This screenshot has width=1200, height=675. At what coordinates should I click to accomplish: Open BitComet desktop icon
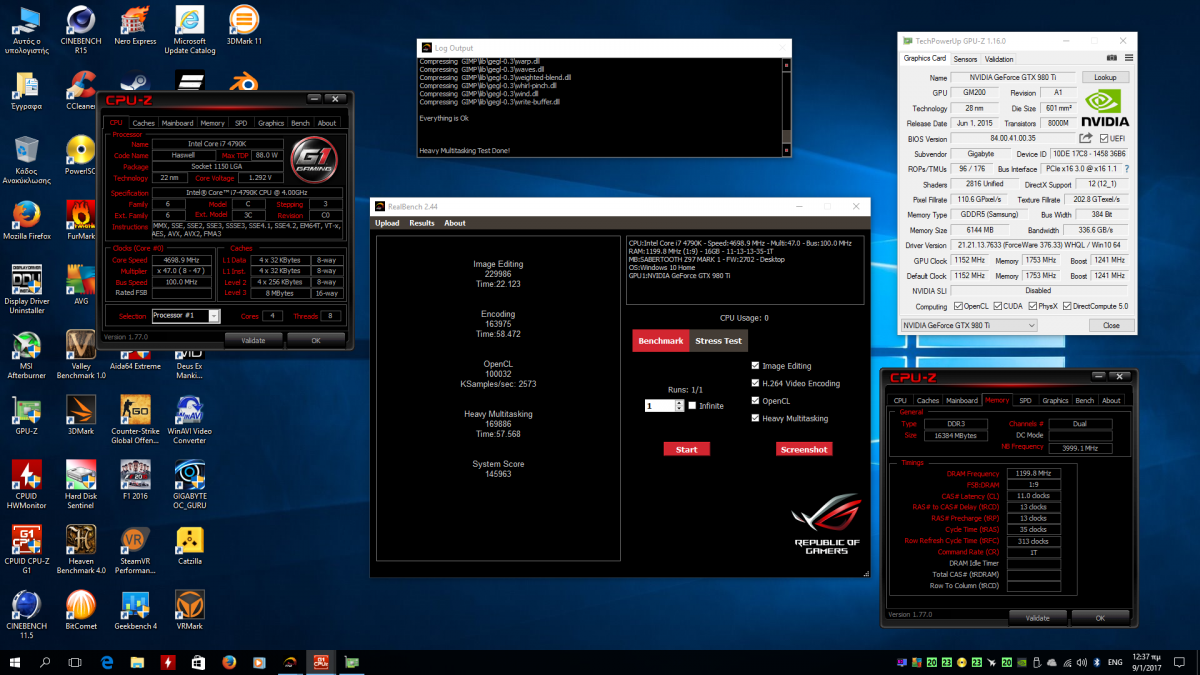tap(81, 611)
